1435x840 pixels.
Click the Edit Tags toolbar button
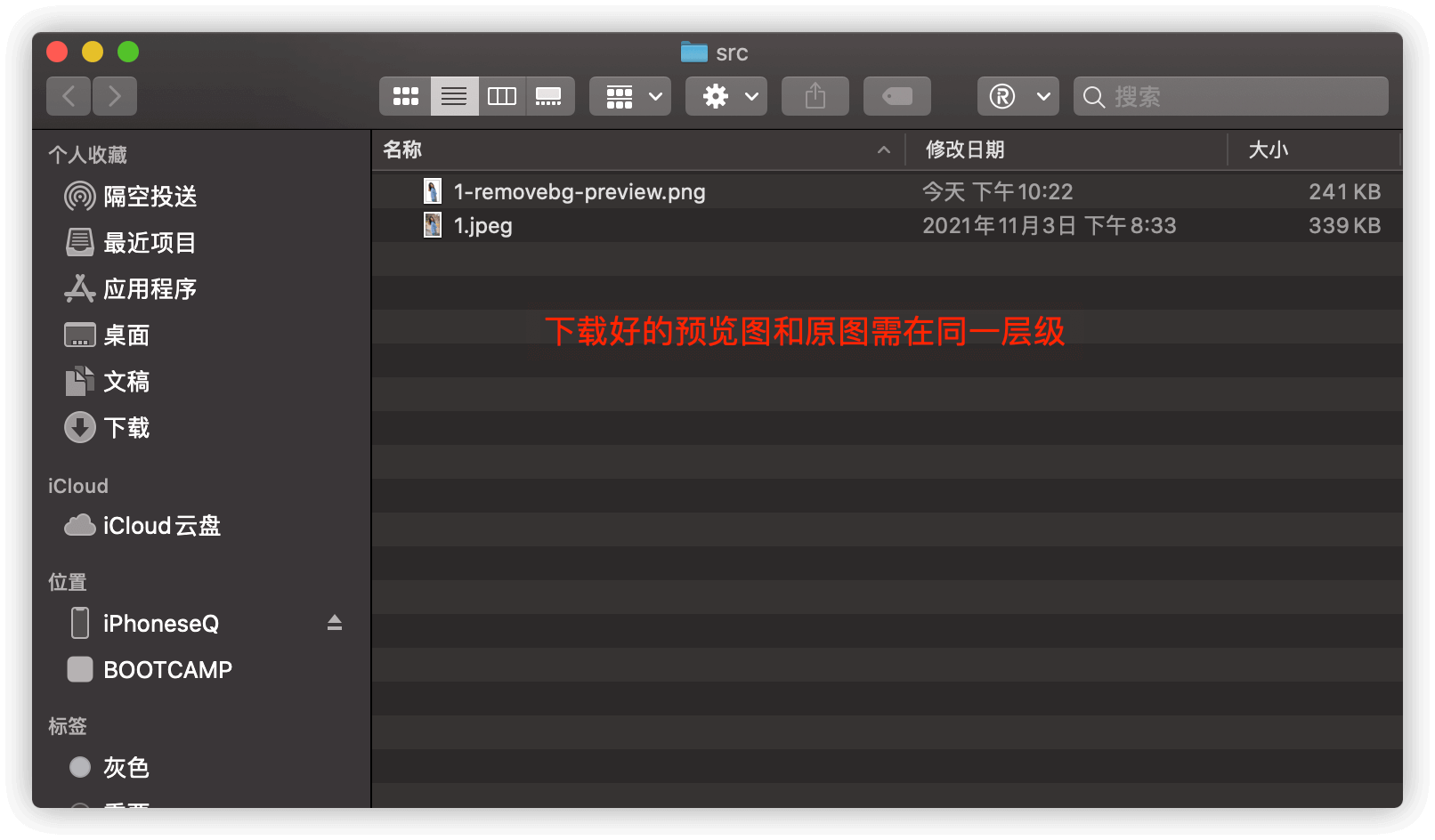897,96
